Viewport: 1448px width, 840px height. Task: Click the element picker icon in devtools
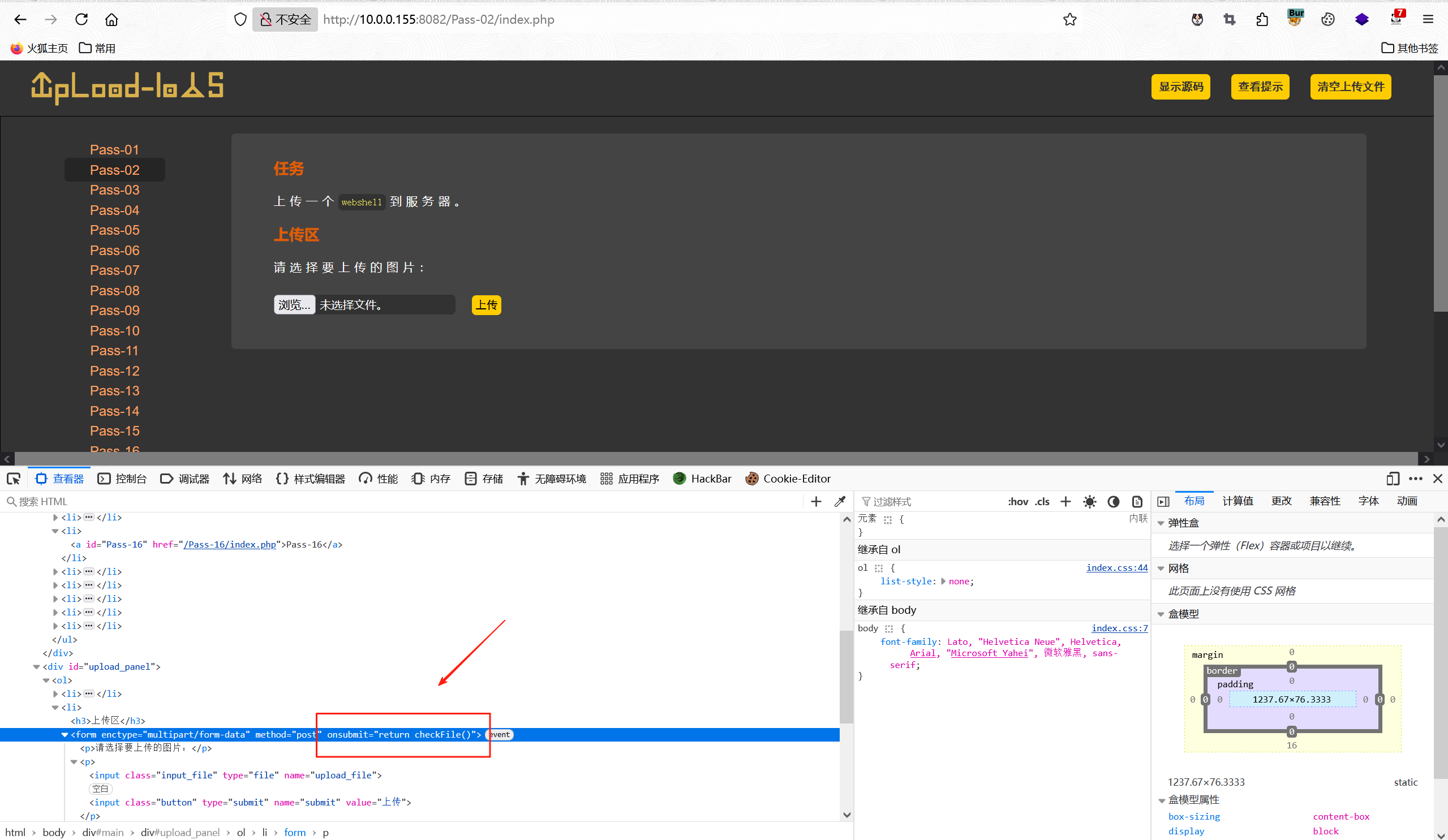[14, 479]
